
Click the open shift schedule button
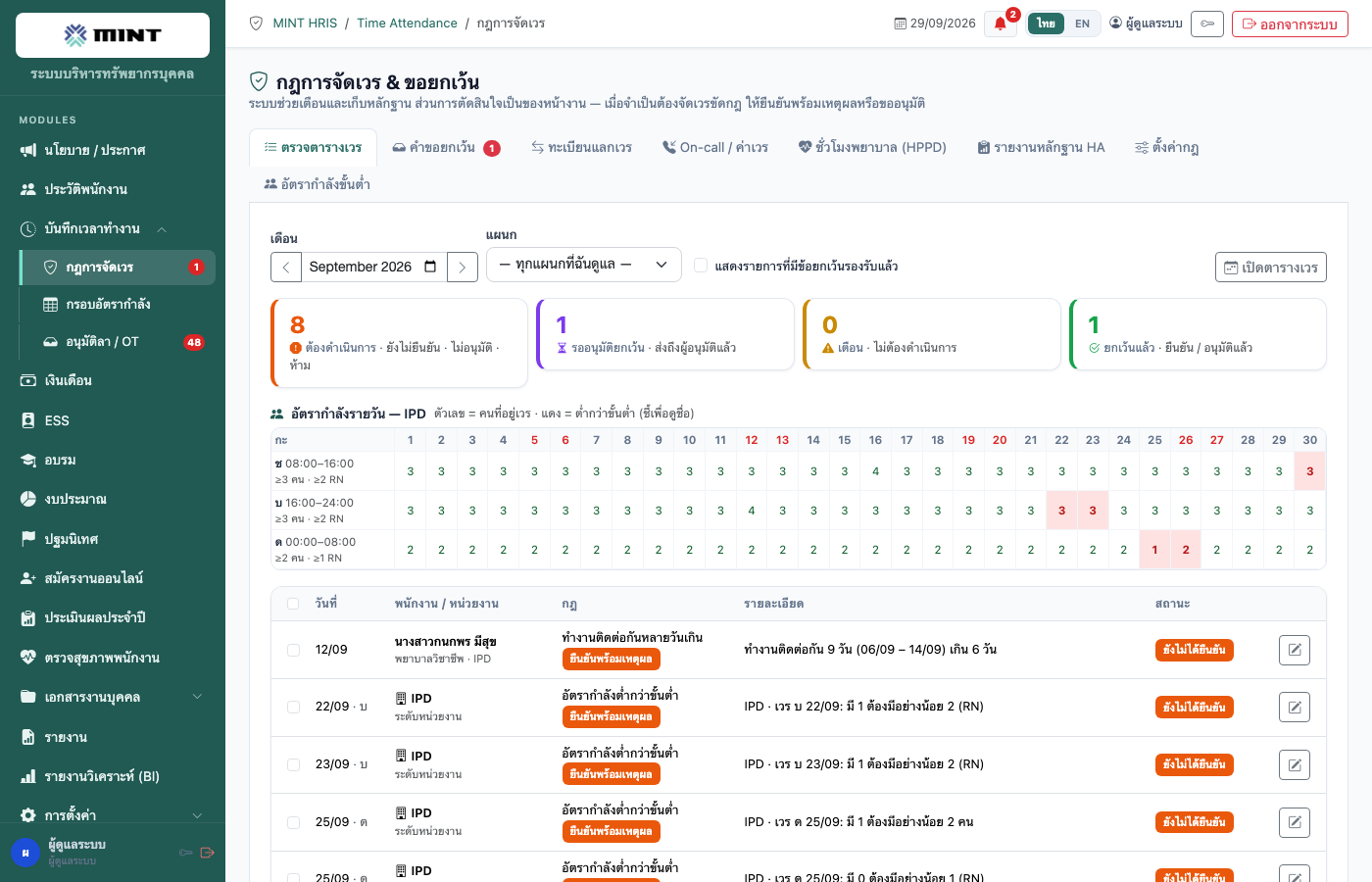pos(1271,268)
